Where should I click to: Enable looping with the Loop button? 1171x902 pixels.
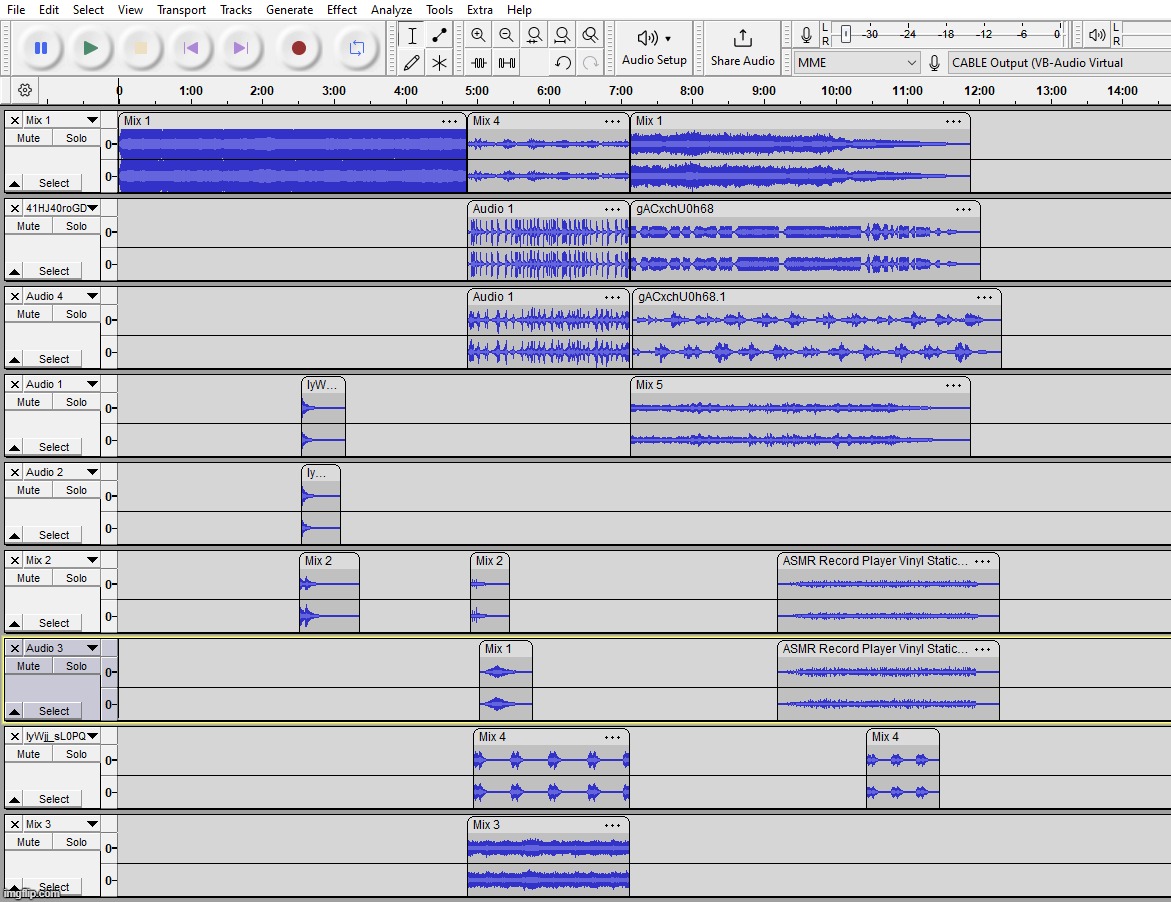tap(357, 46)
